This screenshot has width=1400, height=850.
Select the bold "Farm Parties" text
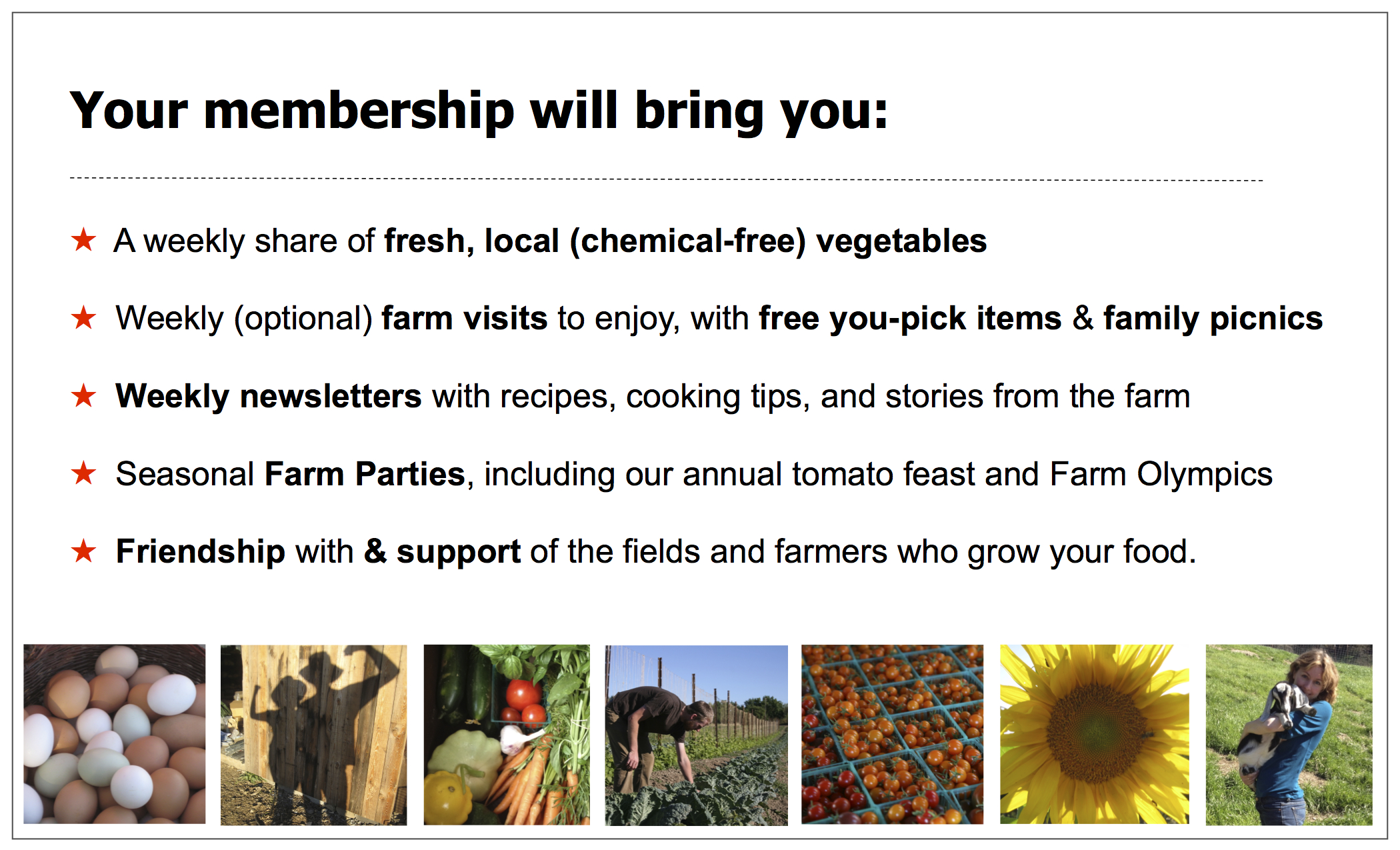[x=365, y=474]
